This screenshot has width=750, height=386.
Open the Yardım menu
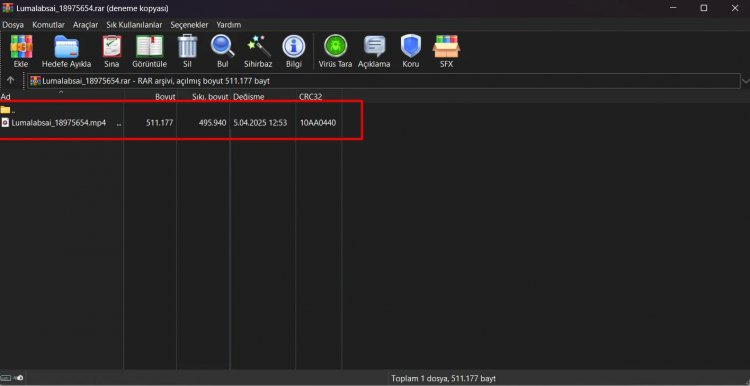pos(229,25)
